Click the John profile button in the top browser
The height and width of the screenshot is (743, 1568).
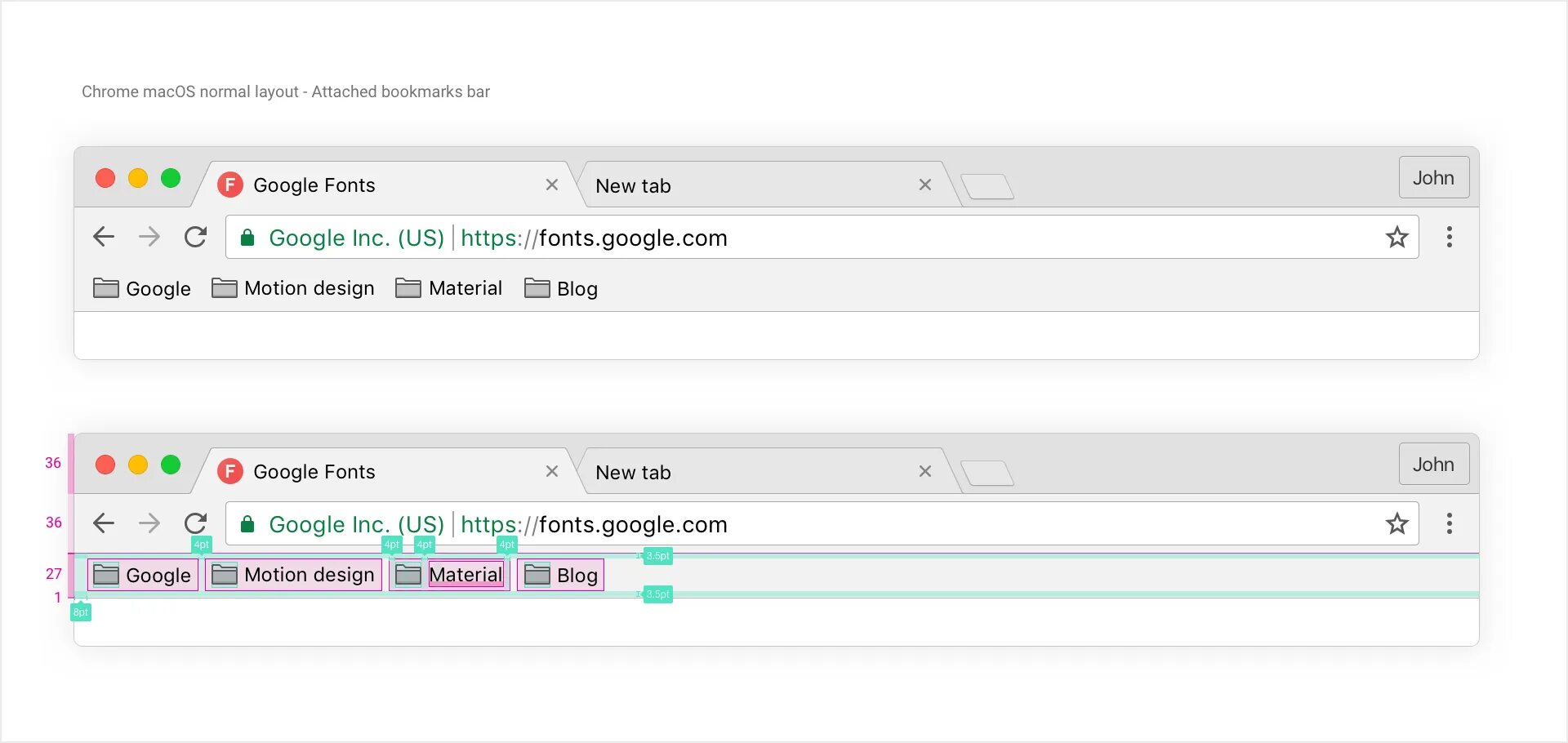(1433, 178)
